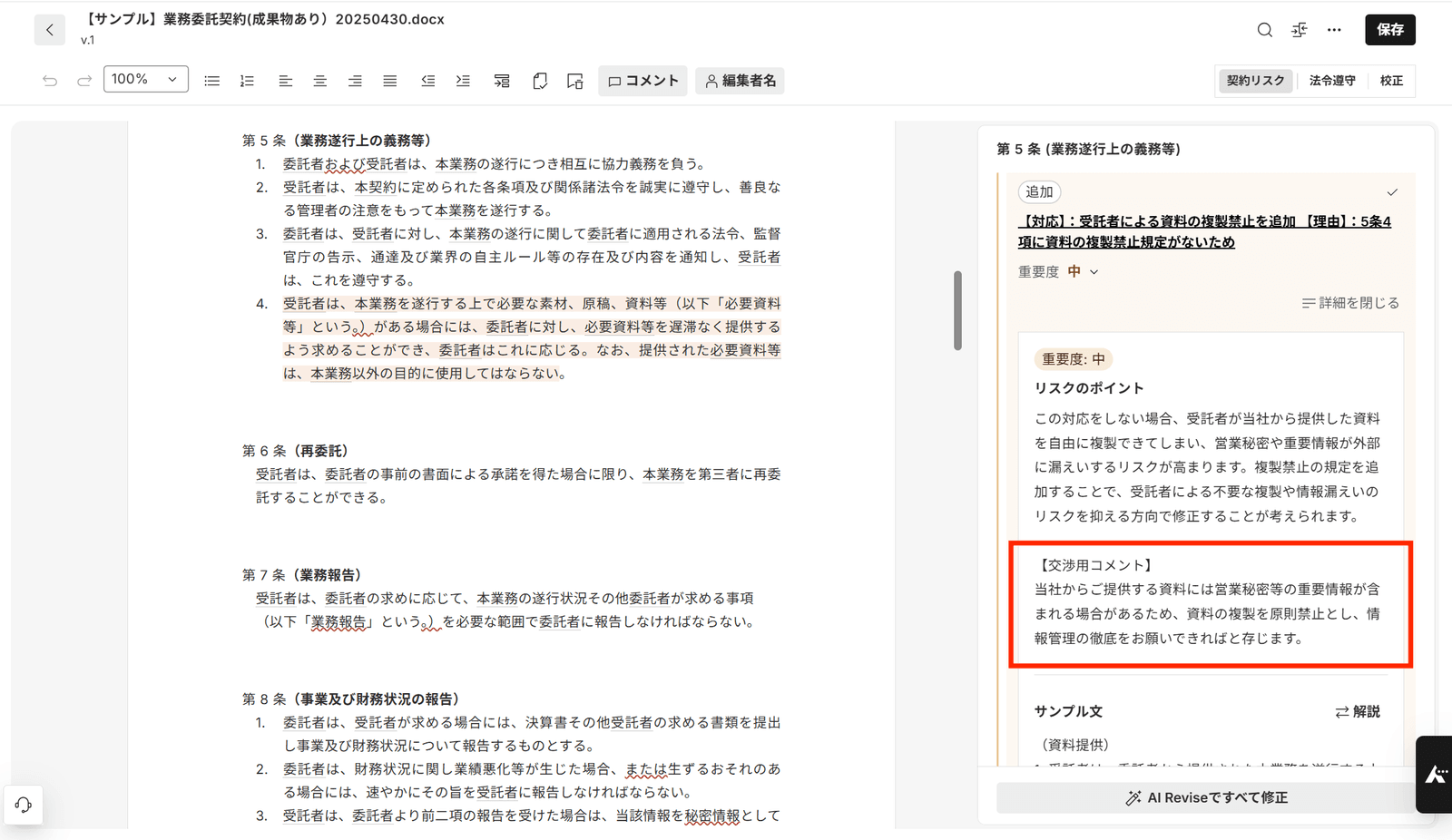Open the 100% zoom dropdown
The height and width of the screenshot is (840, 1452).
pyautogui.click(x=145, y=80)
